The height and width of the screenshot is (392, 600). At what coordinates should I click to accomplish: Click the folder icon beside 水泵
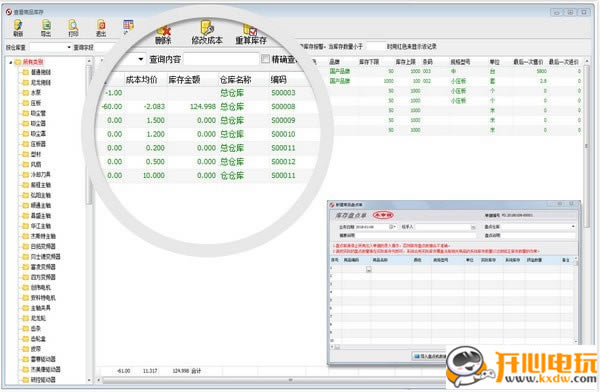(26, 93)
